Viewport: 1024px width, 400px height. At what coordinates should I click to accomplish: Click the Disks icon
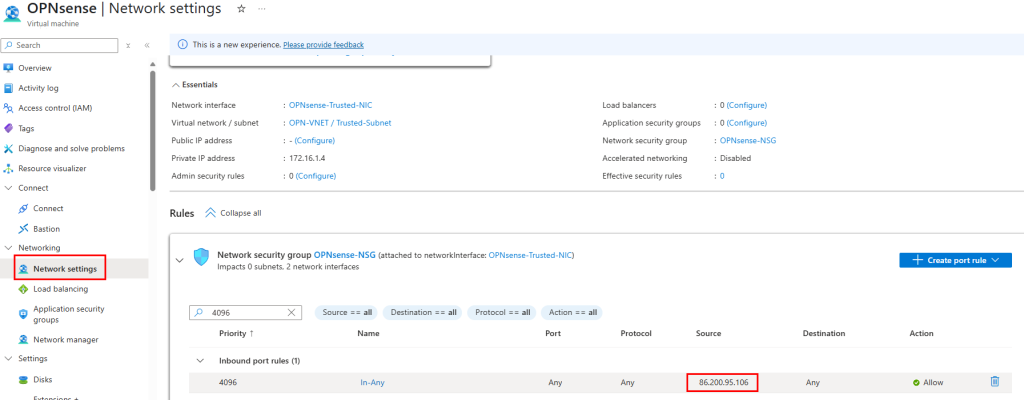24,380
